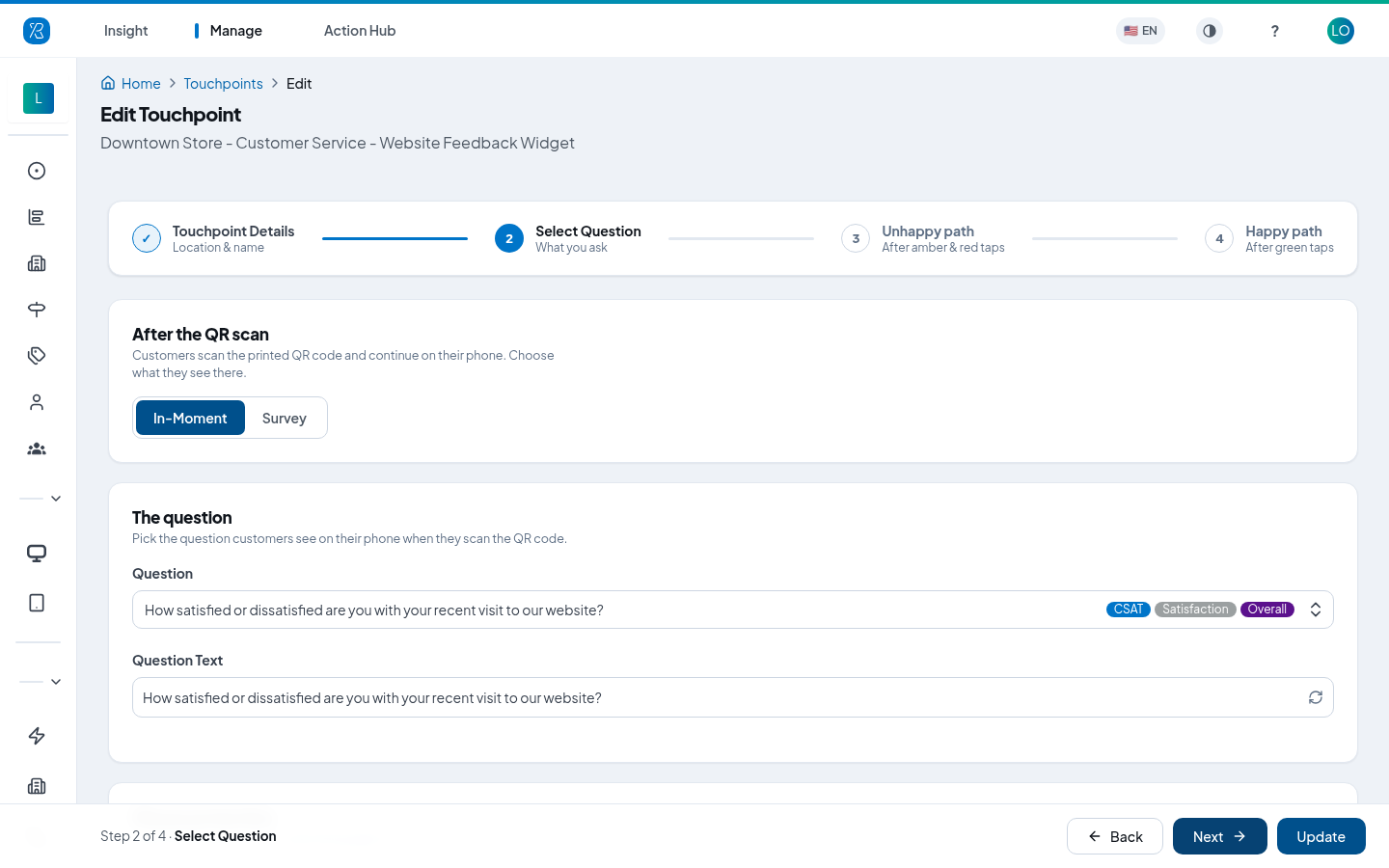Open the bar chart icon in sidebar
1389x868 pixels.
point(37,217)
